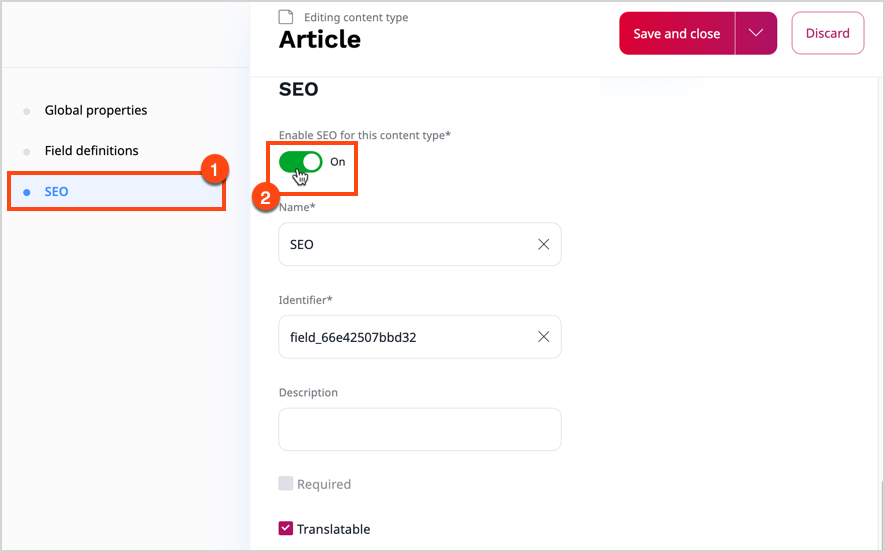
Task: Focus the empty Description field
Action: coord(419,429)
